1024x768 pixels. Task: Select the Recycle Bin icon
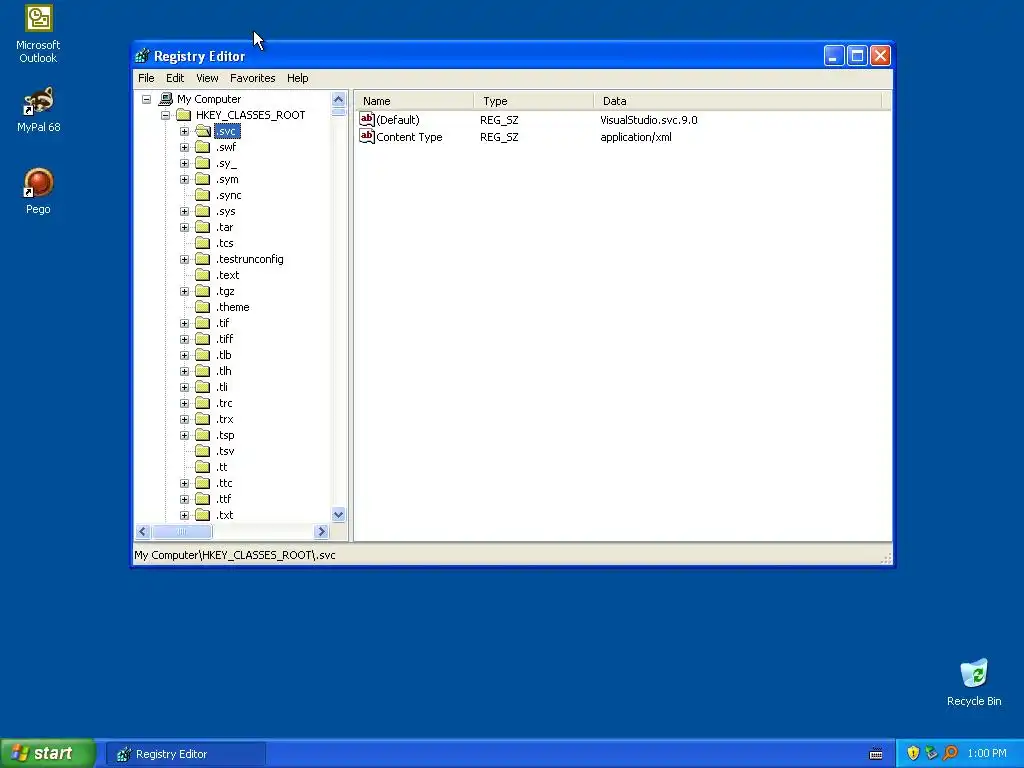click(x=974, y=682)
